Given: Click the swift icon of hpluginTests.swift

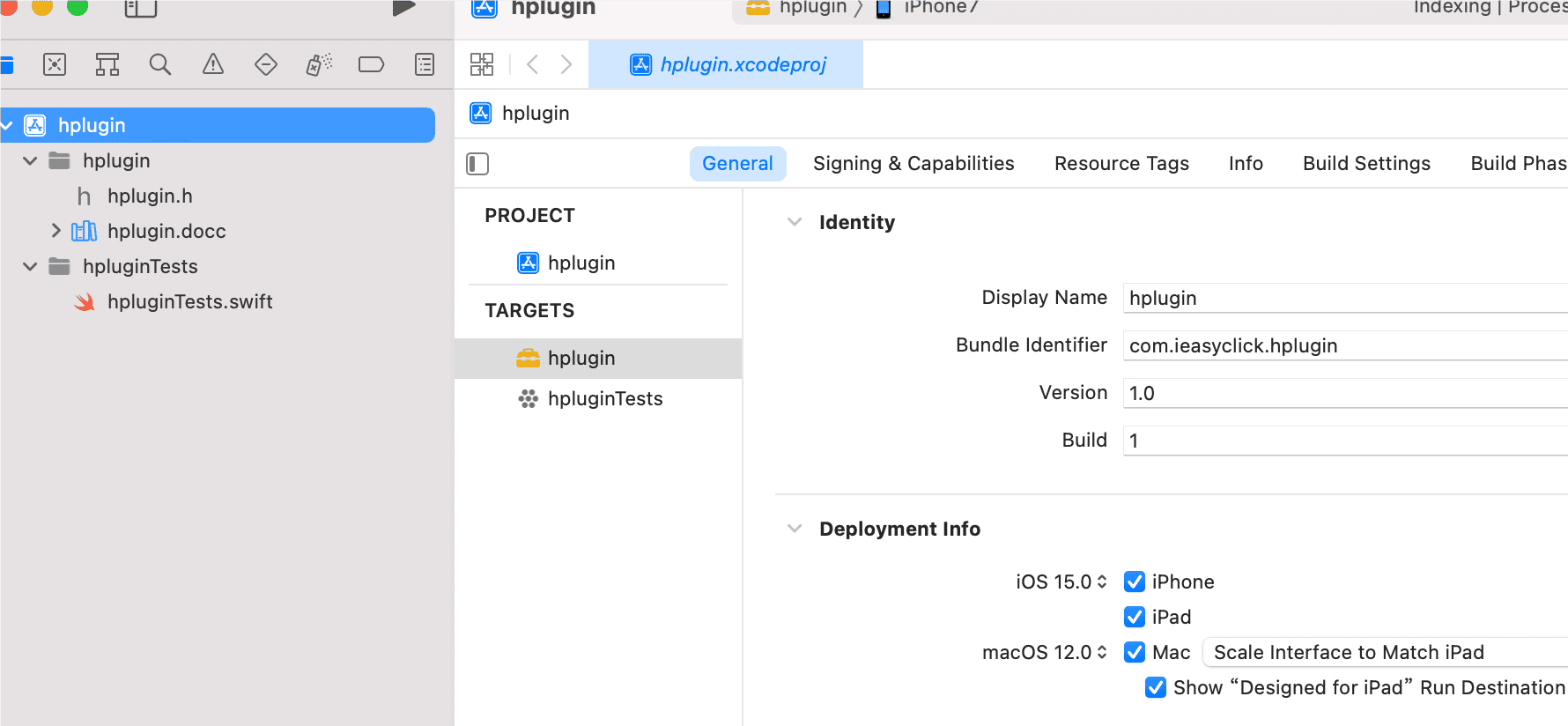Looking at the screenshot, I should pos(85,302).
